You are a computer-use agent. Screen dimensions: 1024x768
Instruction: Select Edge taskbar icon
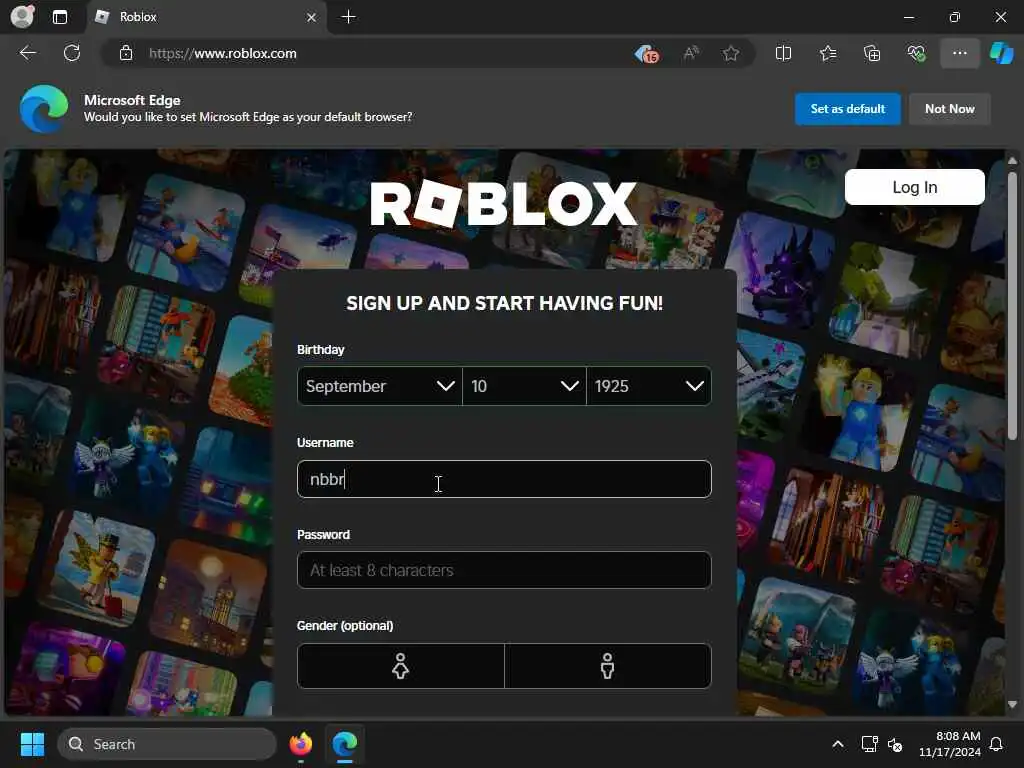(345, 744)
